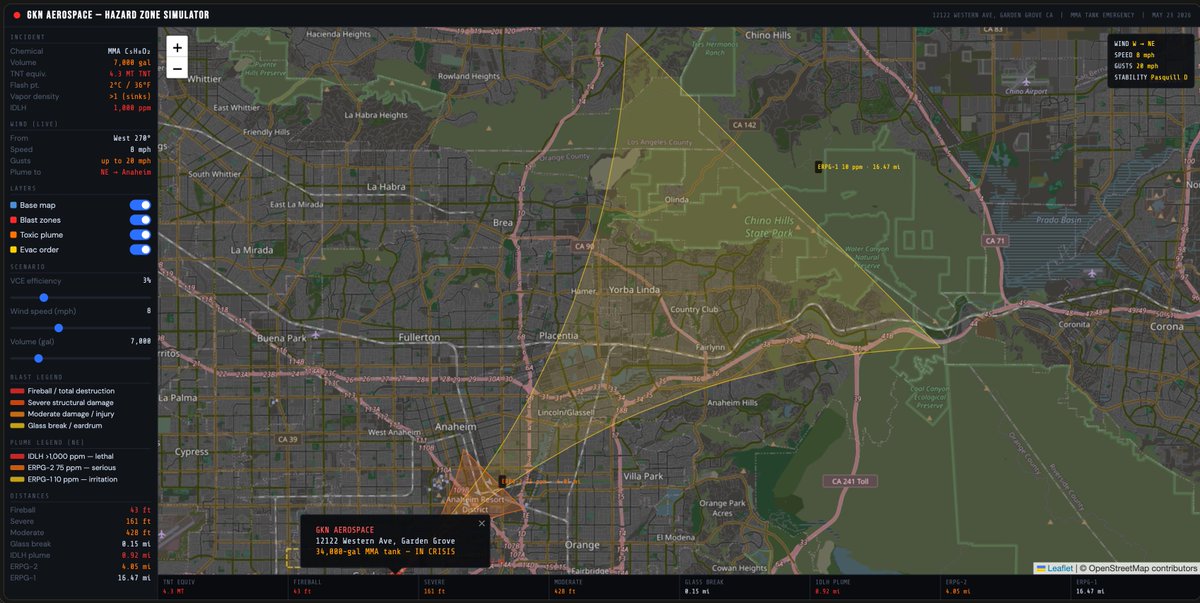Zoom out of the map
The height and width of the screenshot is (603, 1200).
click(x=177, y=68)
